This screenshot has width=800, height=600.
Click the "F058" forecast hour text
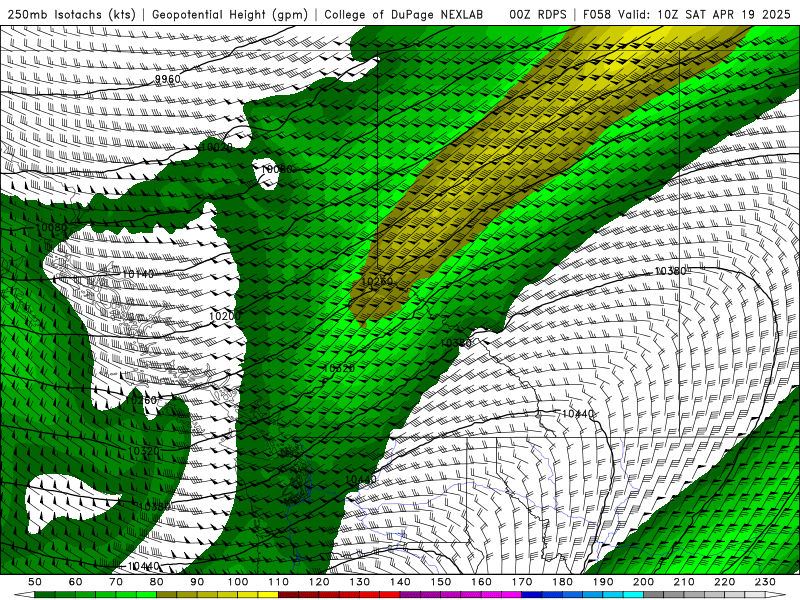tap(597, 14)
